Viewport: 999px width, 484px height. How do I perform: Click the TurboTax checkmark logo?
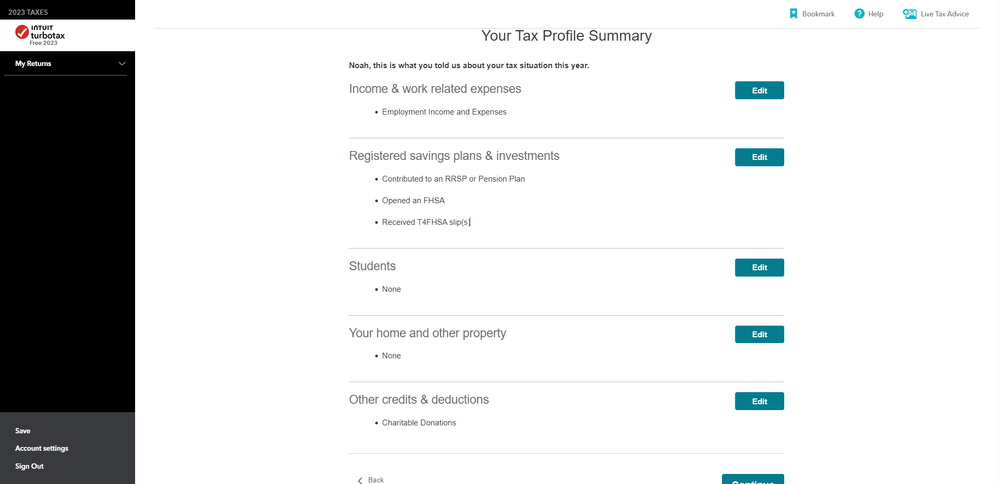[22, 32]
